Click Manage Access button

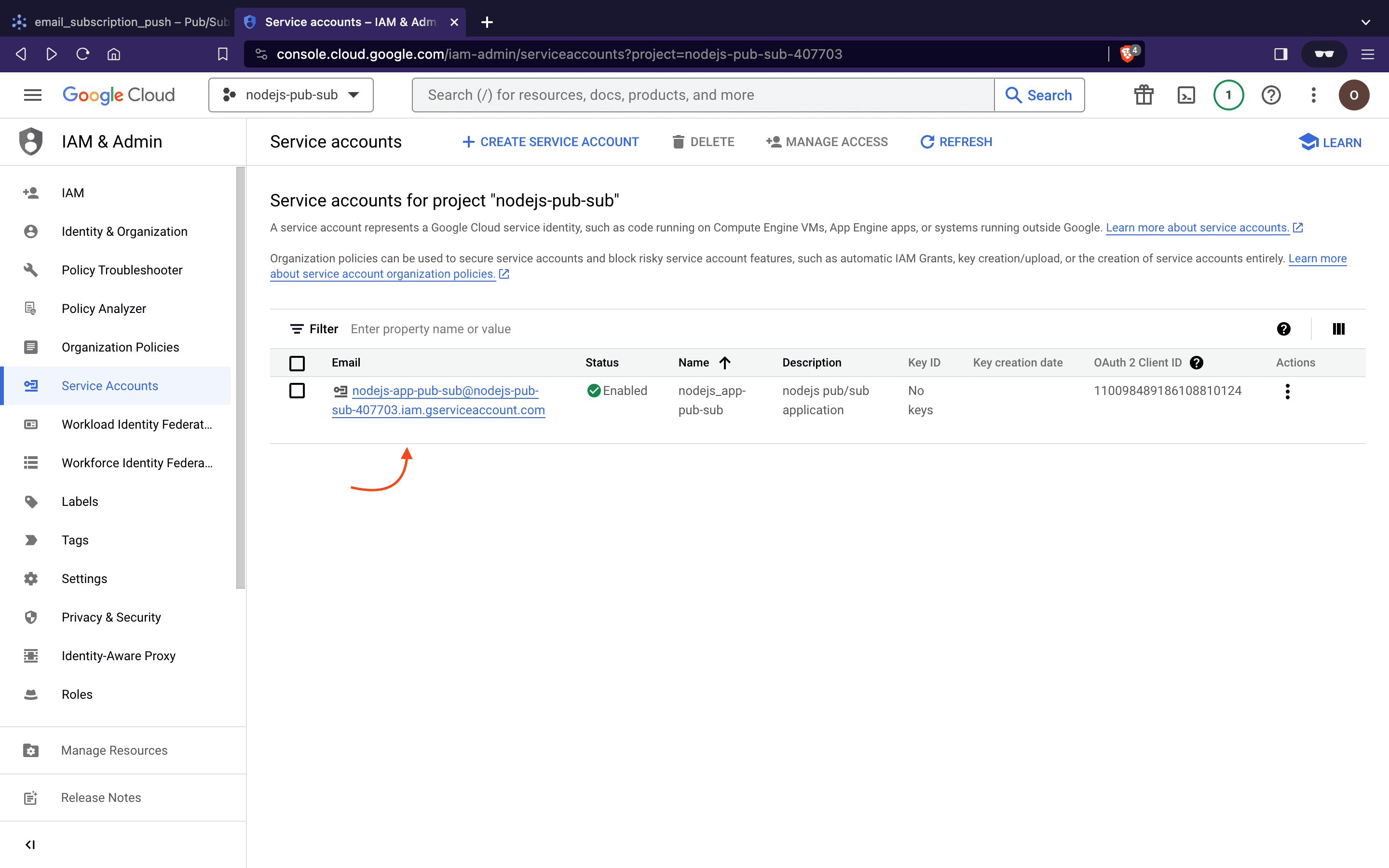[x=827, y=142]
